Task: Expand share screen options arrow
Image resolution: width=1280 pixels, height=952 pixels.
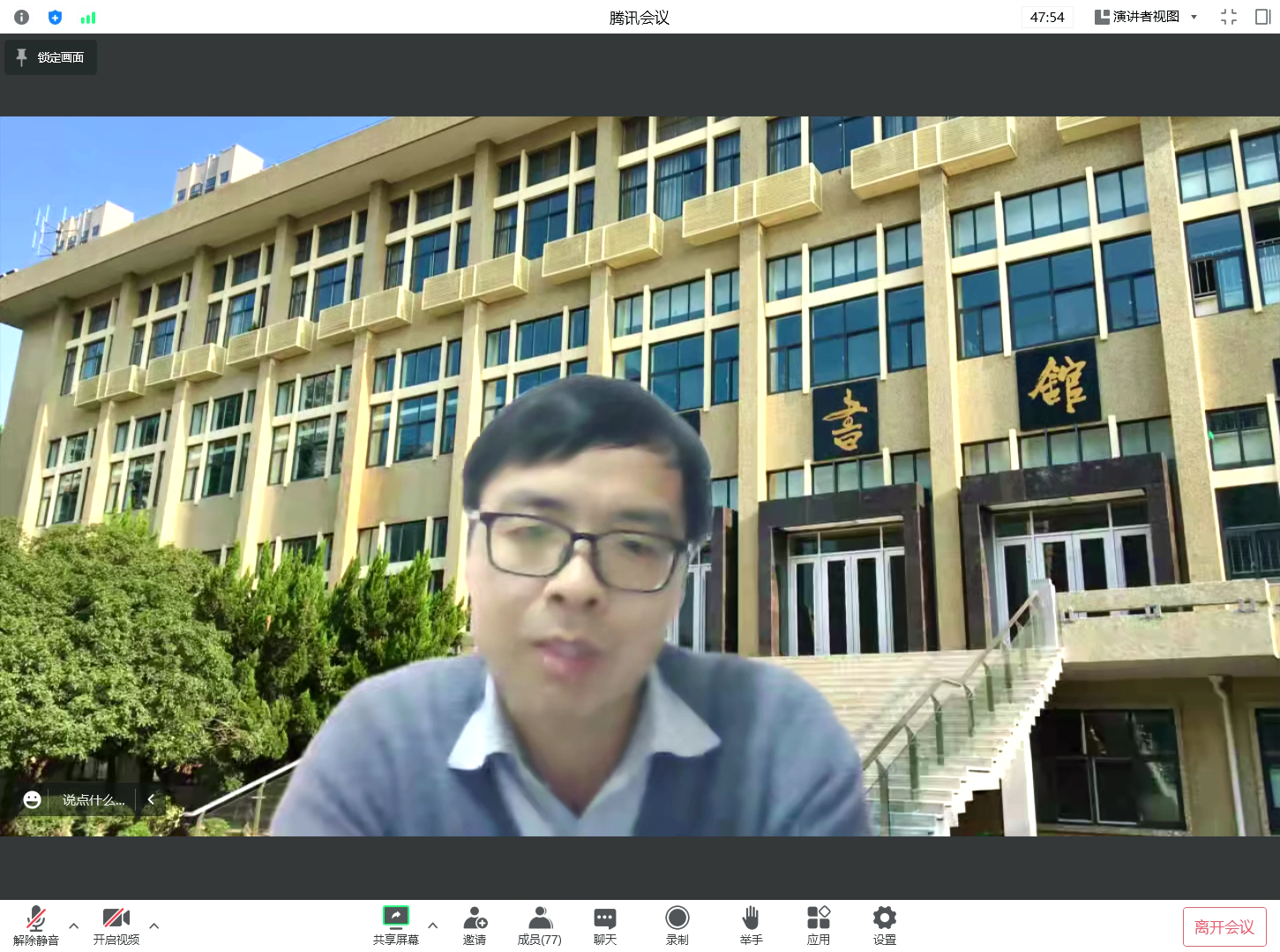Action: 432,926
